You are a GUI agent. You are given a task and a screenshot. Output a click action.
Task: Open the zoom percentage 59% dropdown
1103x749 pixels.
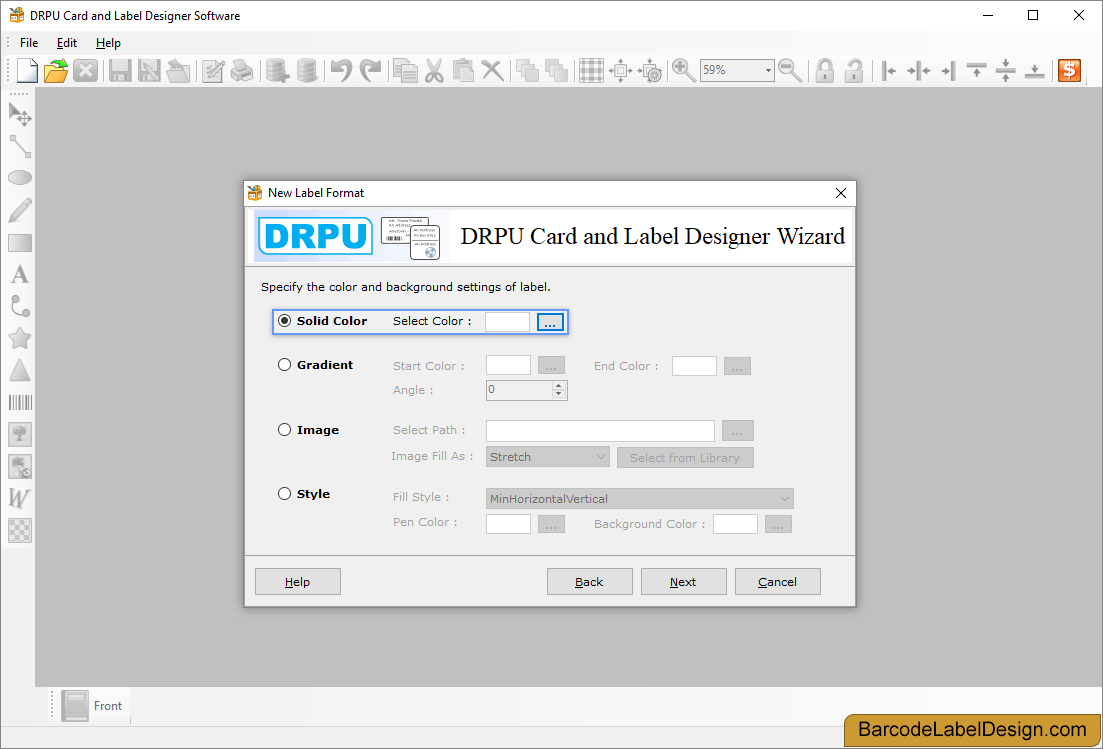tap(767, 70)
